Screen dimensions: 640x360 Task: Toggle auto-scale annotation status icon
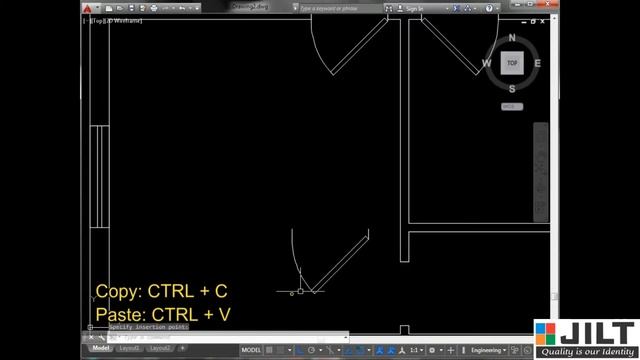point(391,350)
